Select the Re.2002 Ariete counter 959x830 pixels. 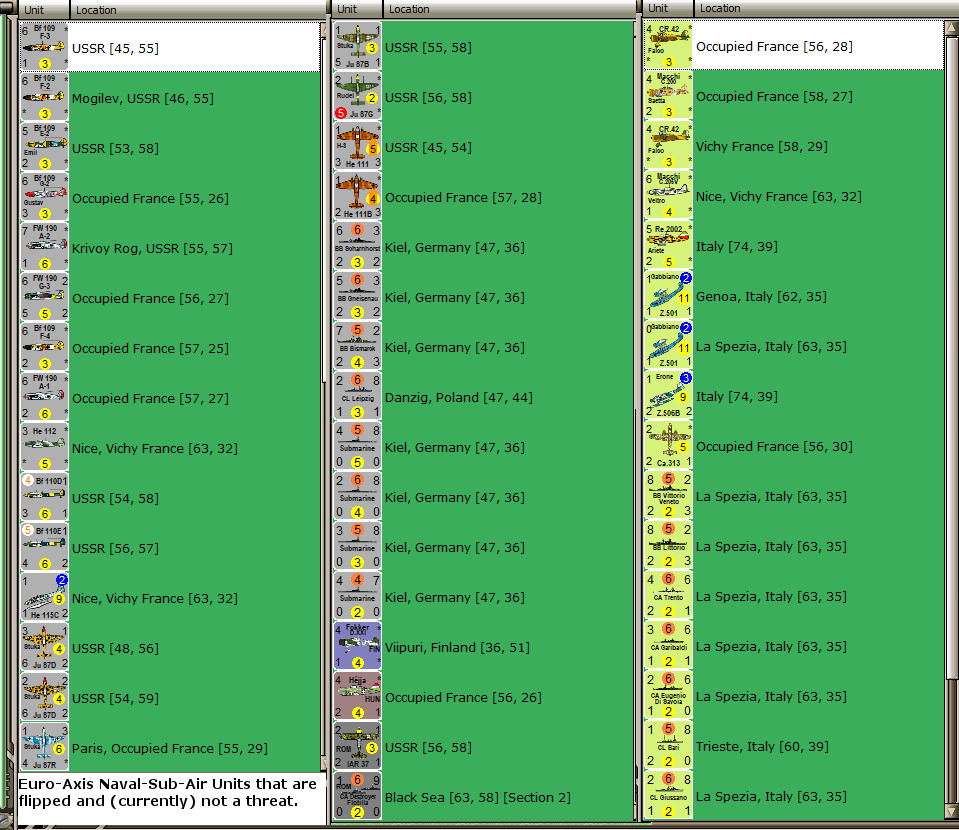pos(668,245)
